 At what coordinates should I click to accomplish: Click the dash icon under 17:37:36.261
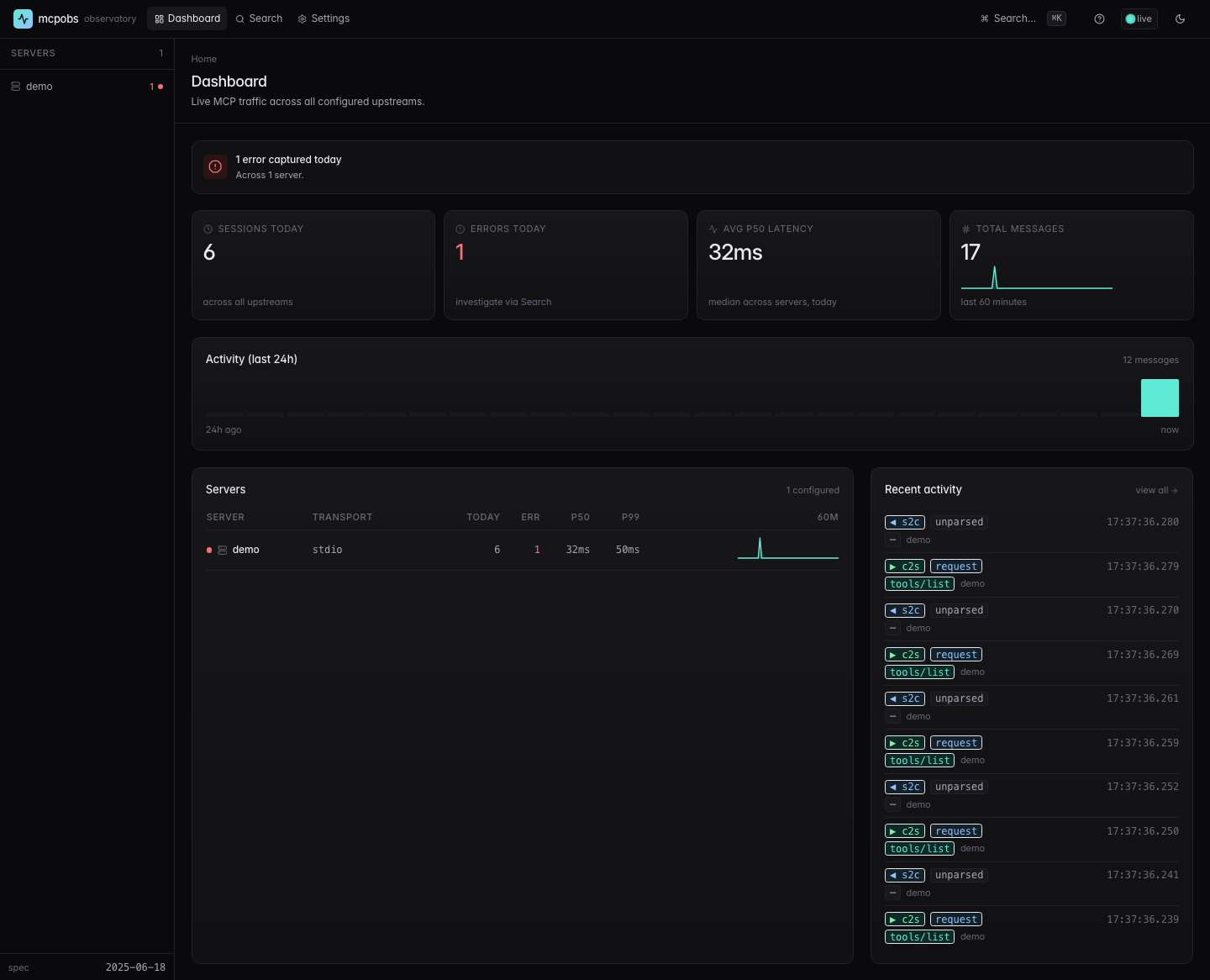[893, 716]
